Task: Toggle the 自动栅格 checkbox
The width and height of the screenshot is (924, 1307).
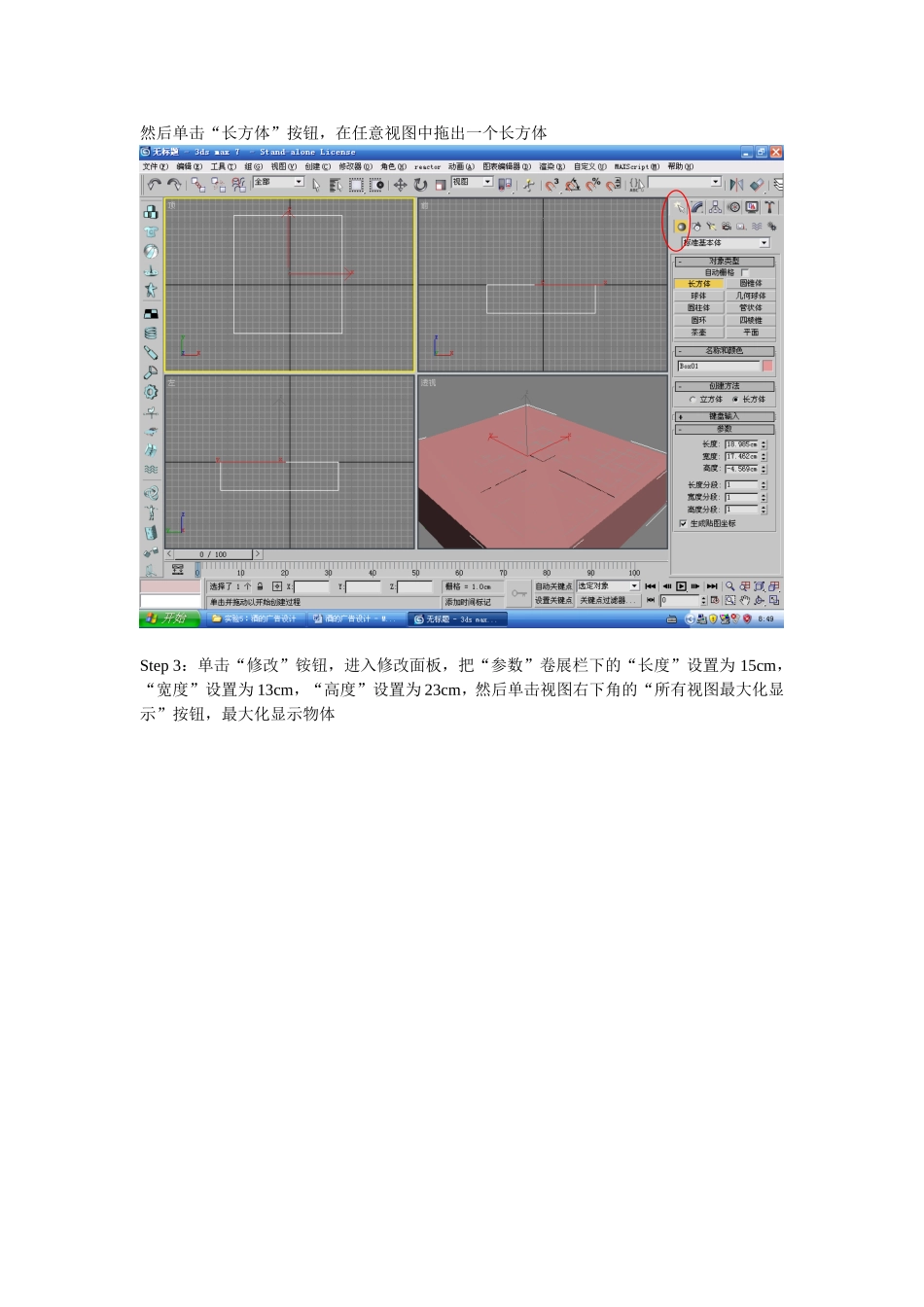Action: coord(745,272)
